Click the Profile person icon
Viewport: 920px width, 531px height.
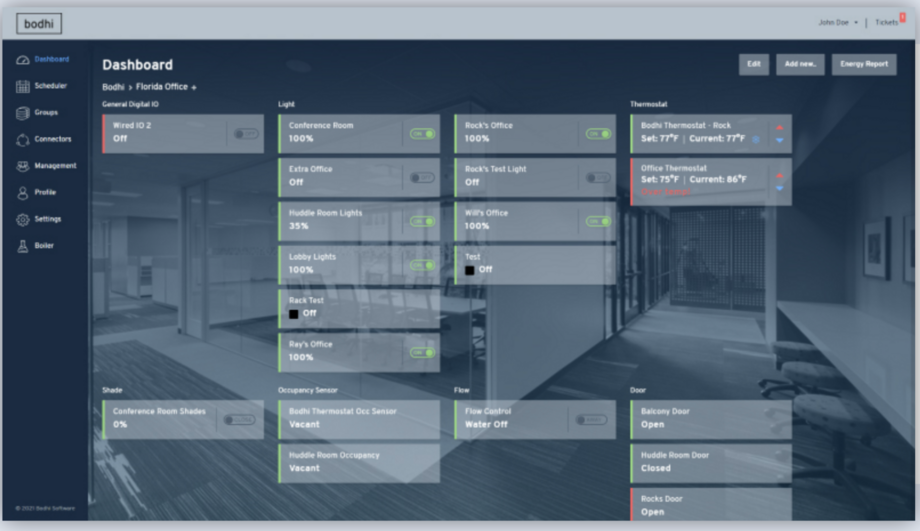point(23,192)
